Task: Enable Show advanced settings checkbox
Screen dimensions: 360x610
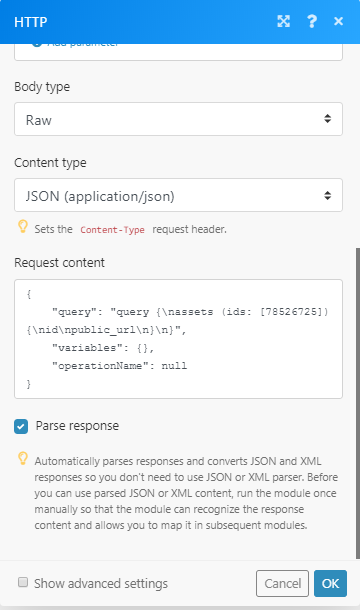Action: (23, 582)
